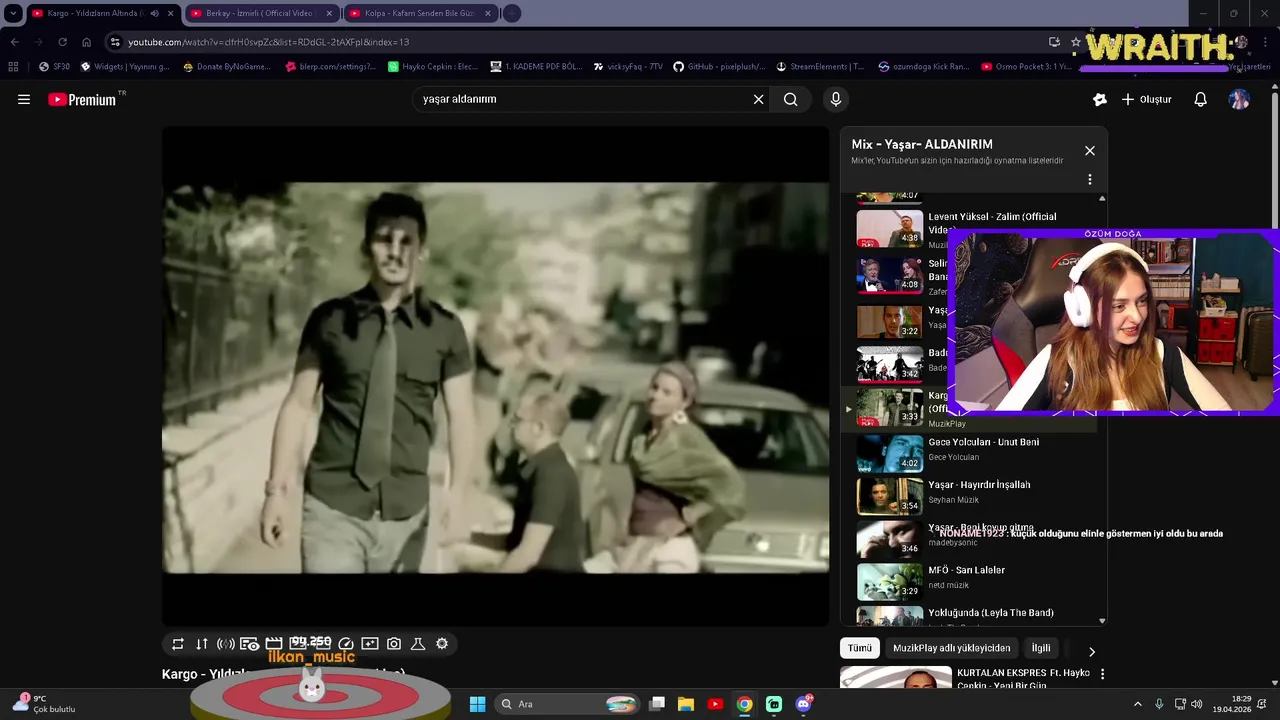Viewport: 1280px width, 720px height.
Task: Open the browser home page
Action: [x=86, y=42]
